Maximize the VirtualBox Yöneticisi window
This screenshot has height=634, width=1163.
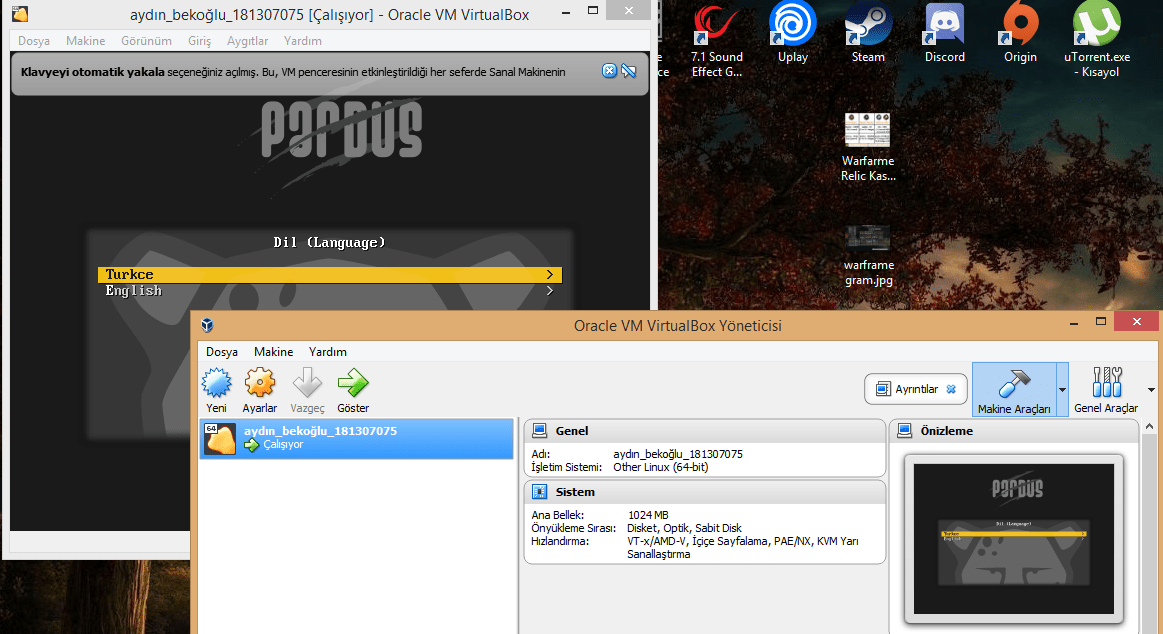click(x=1101, y=321)
